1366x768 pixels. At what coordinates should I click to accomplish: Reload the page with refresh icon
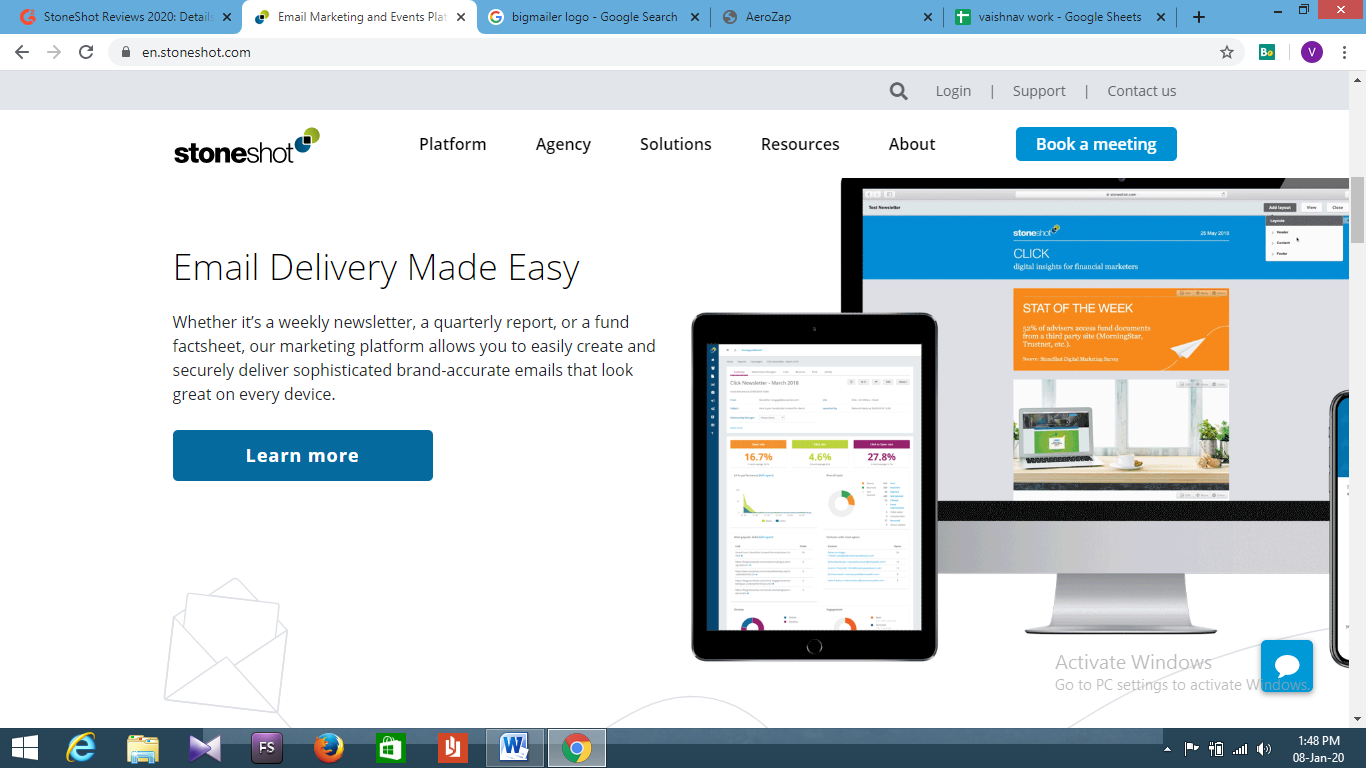(x=86, y=52)
